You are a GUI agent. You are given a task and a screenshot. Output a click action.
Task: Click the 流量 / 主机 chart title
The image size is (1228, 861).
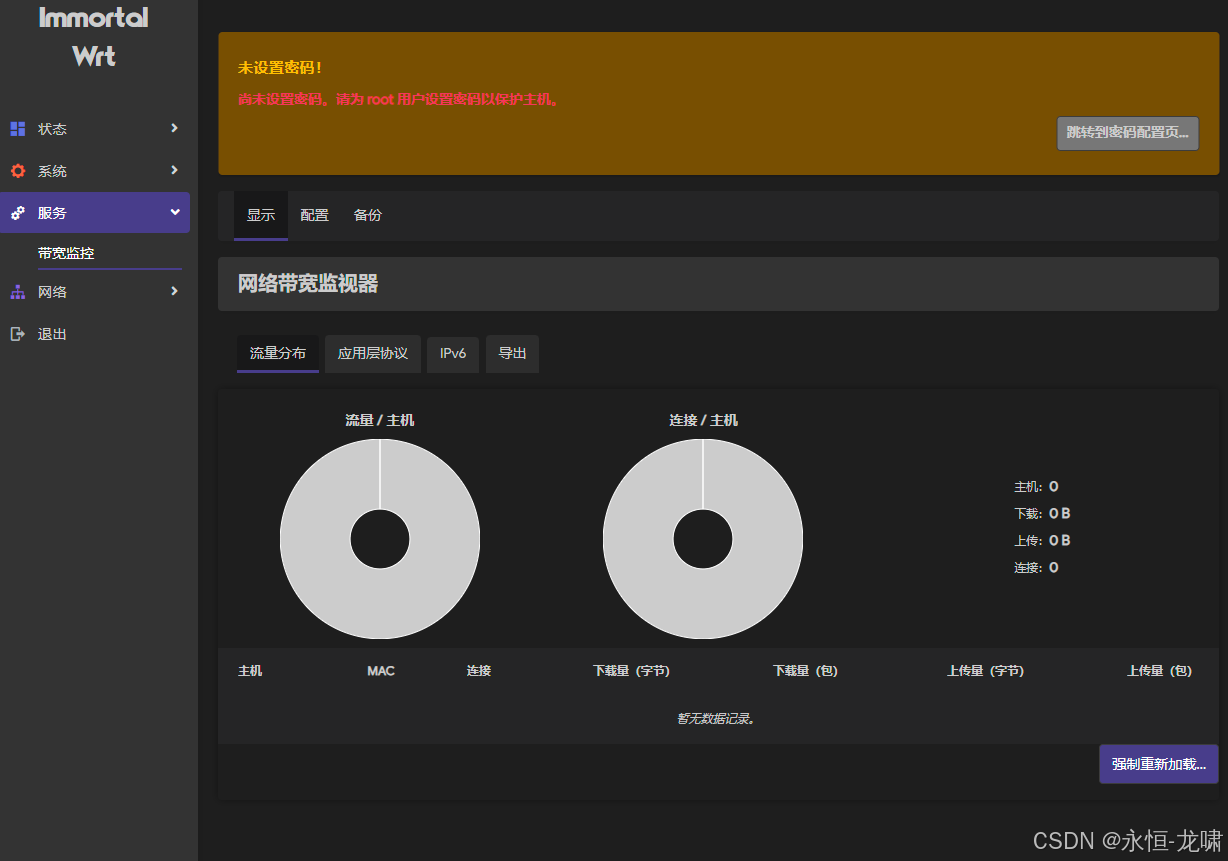380,420
